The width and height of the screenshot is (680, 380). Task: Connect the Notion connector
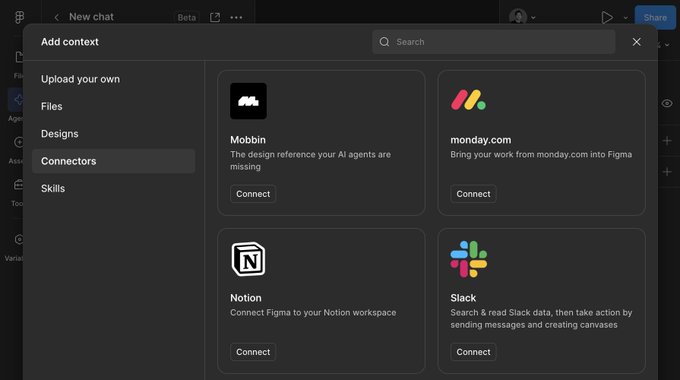253,352
